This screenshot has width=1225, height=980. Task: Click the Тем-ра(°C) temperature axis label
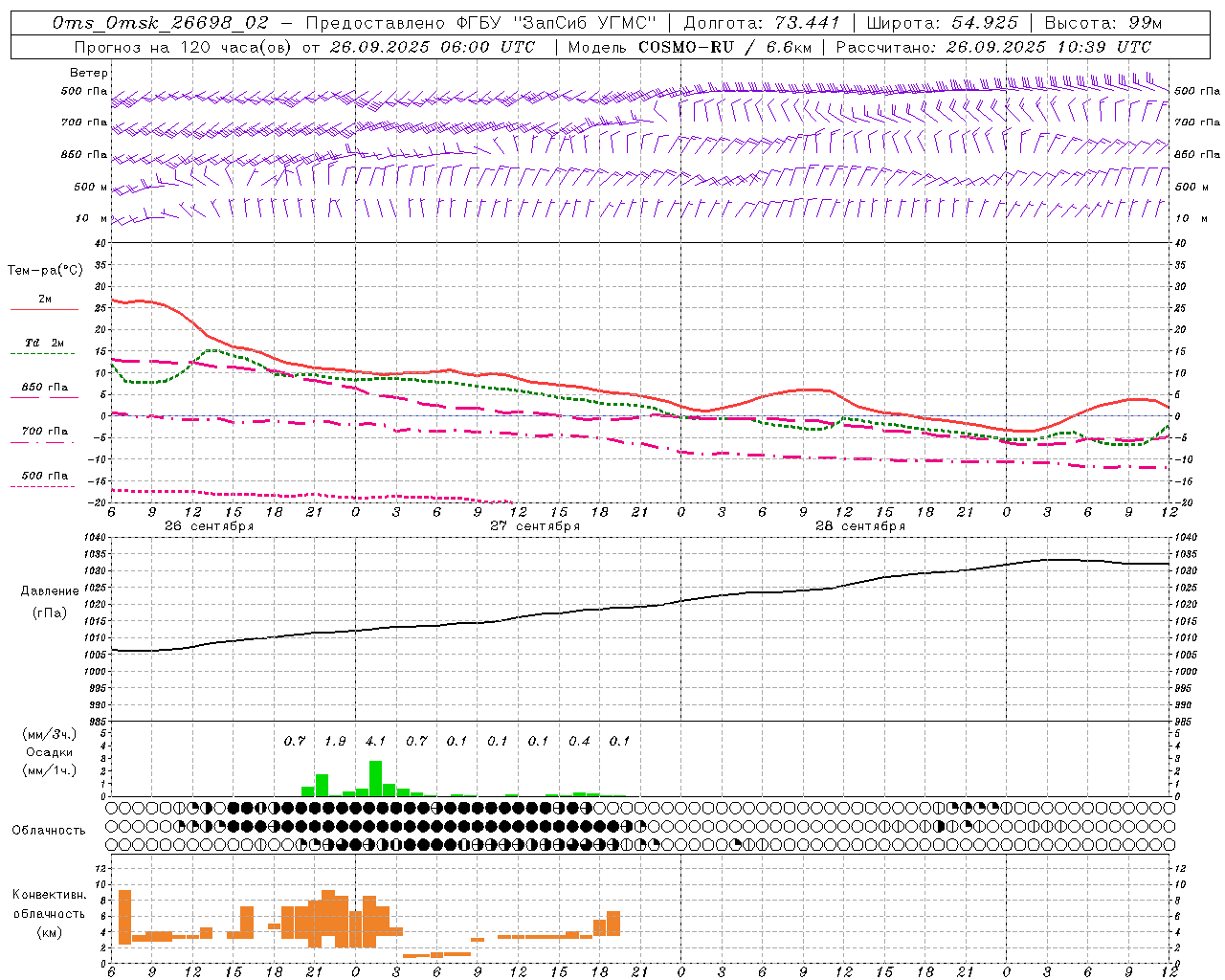coord(45,271)
